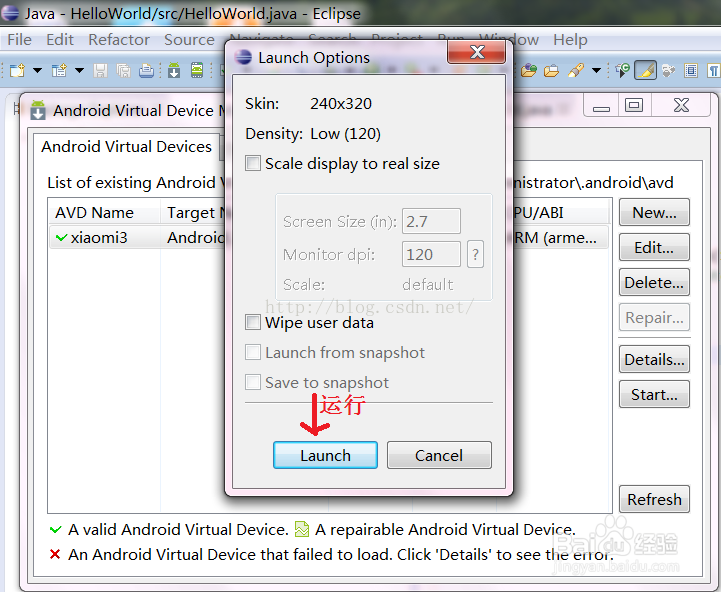Viewport: 721px width, 592px height.
Task: Click the Low (120) density value
Action: pyautogui.click(x=345, y=134)
